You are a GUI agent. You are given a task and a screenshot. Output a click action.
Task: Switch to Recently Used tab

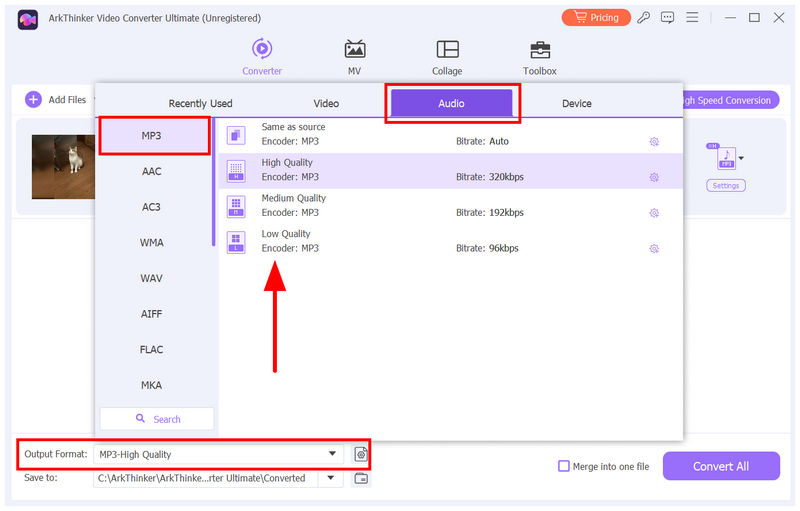click(x=200, y=104)
